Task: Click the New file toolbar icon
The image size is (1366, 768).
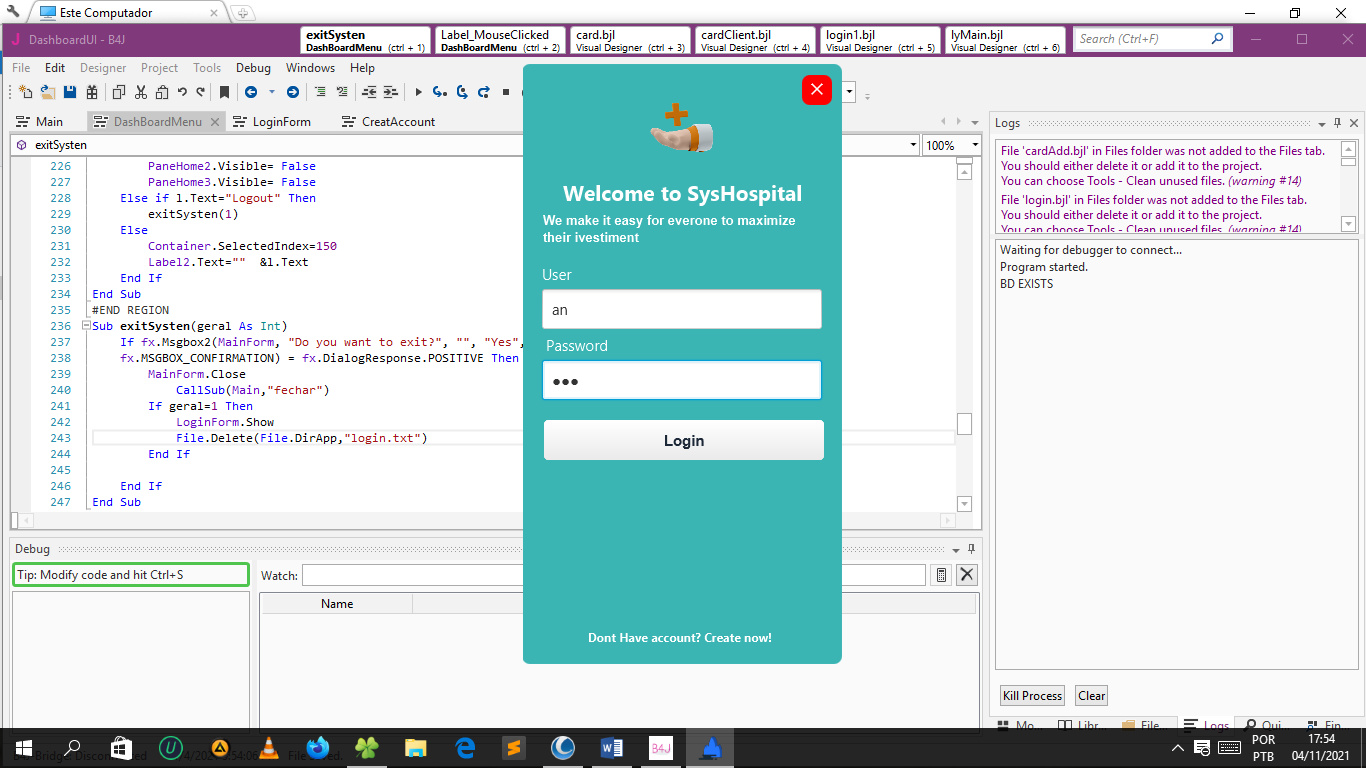Action: point(26,92)
